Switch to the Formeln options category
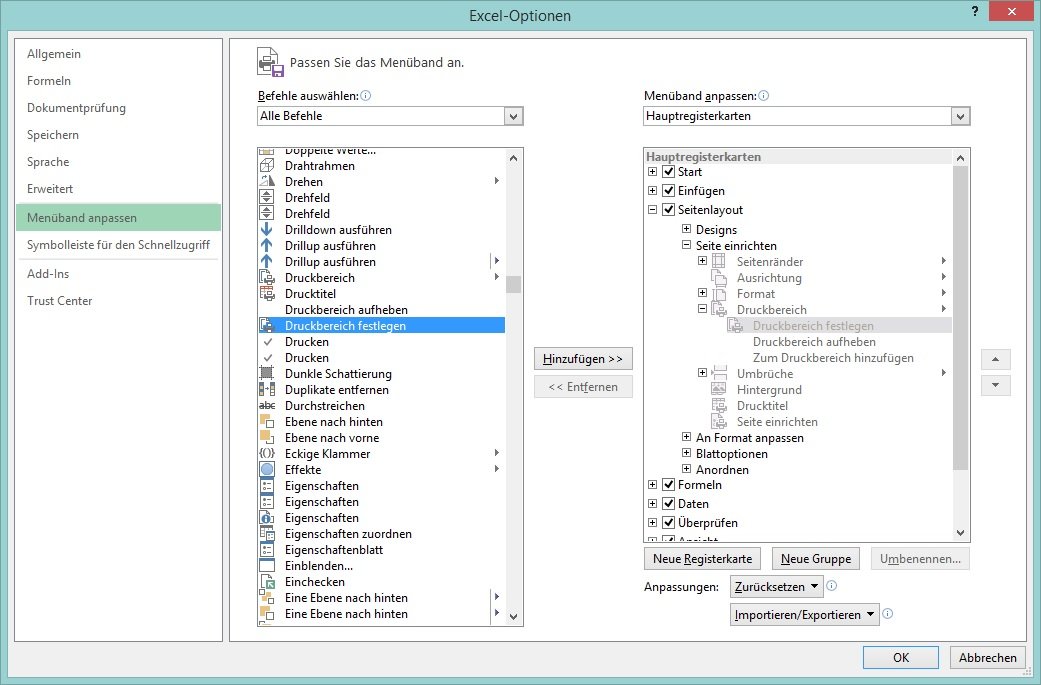Screen dimensions: 1041x685 (x=119, y=81)
